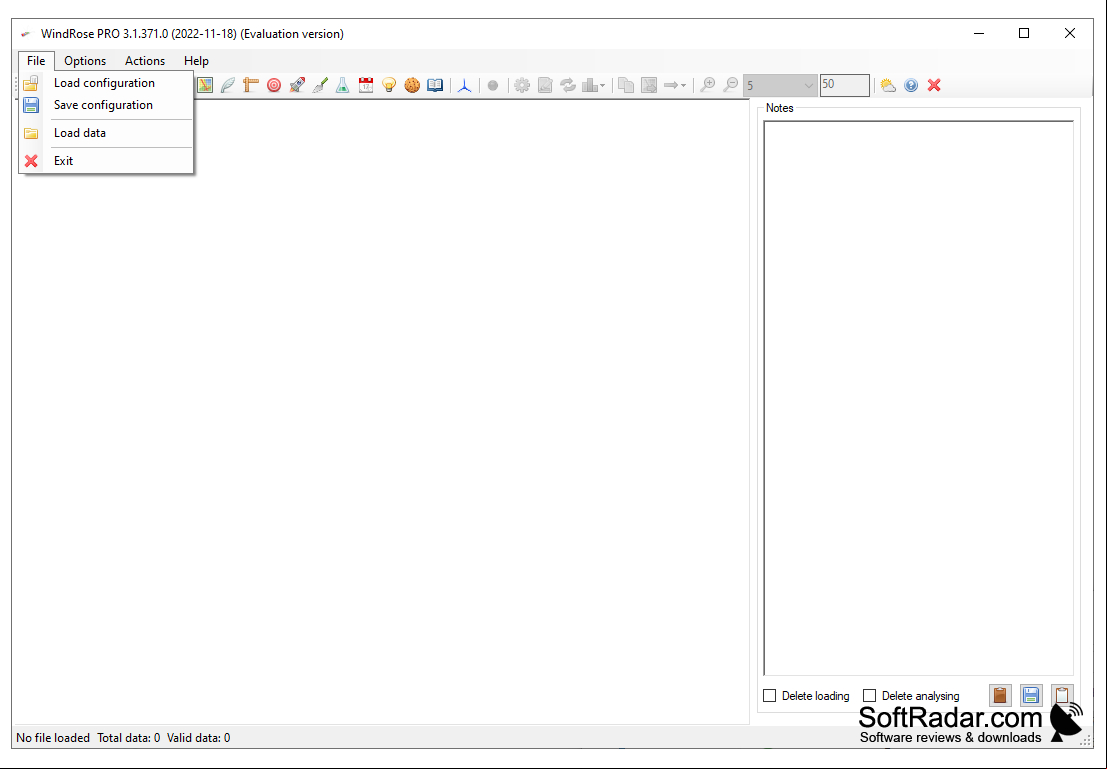Viewport: 1107px width, 769px height.
Task: Click the grey copy pages icon
Action: (626, 85)
